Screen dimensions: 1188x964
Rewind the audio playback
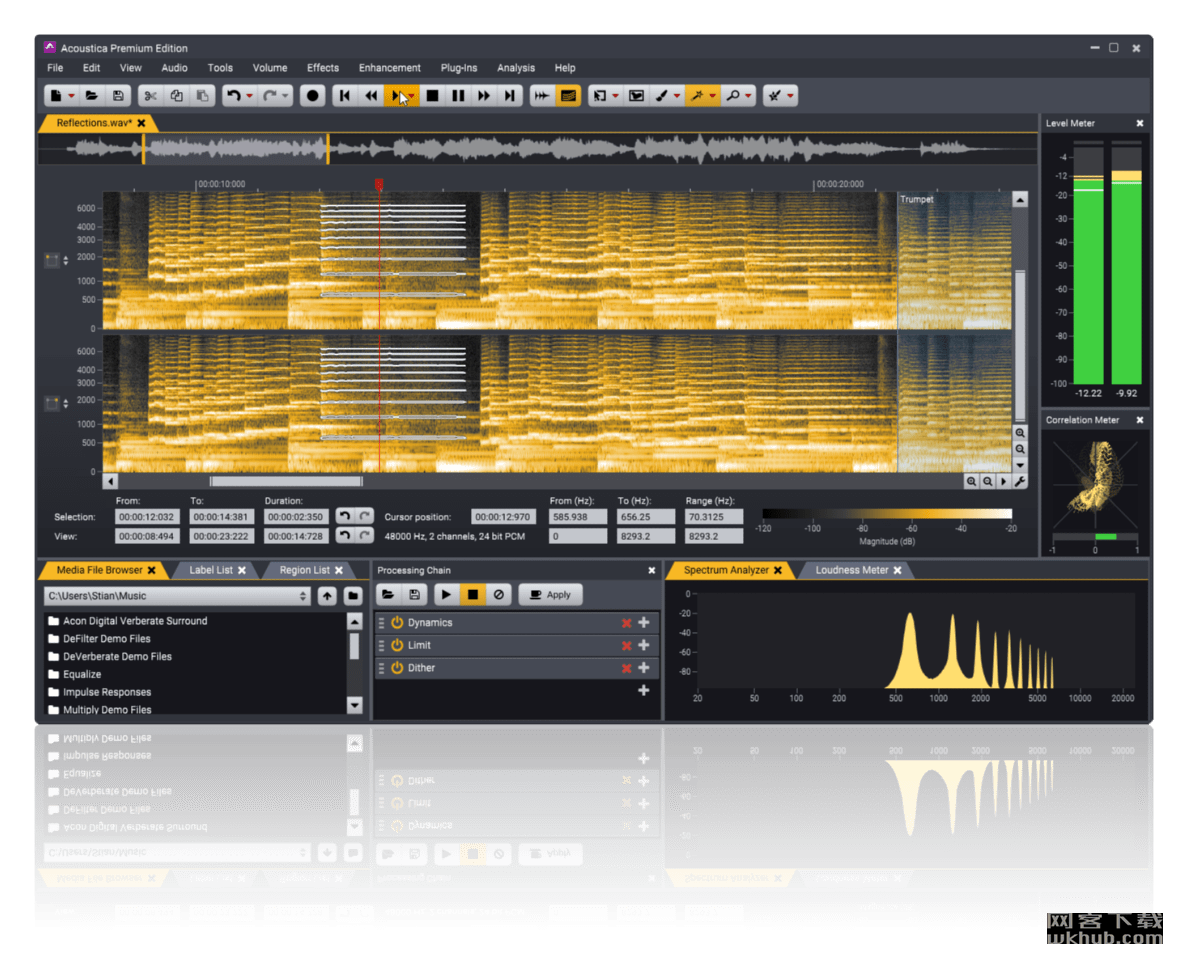[370, 95]
